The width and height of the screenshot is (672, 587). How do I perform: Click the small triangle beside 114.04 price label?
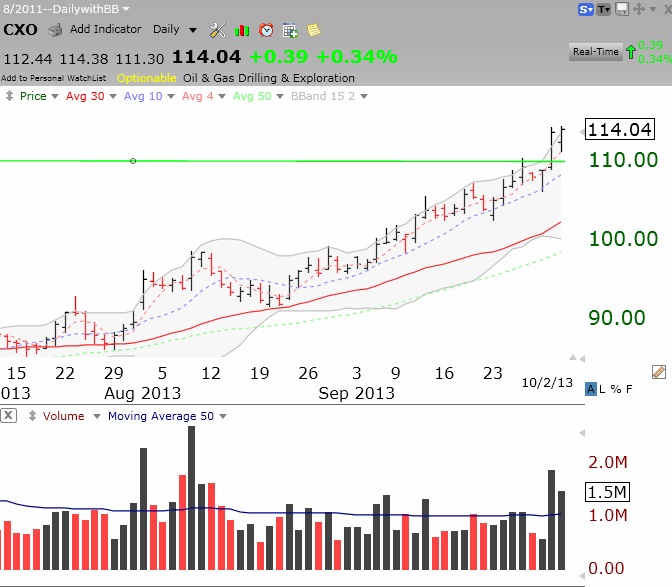click(582, 132)
